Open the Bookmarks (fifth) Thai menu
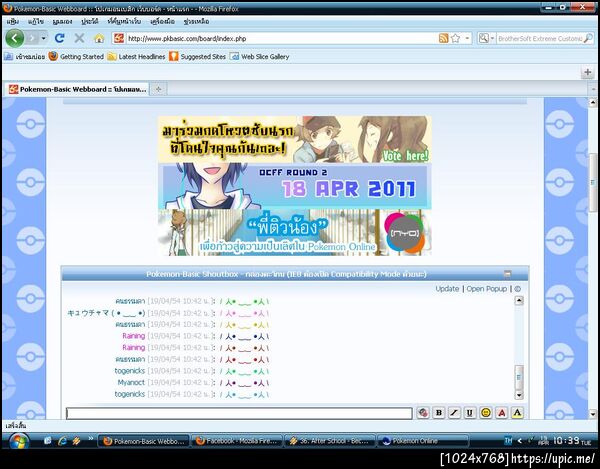Viewport: 600px width, 469px height. click(x=124, y=21)
